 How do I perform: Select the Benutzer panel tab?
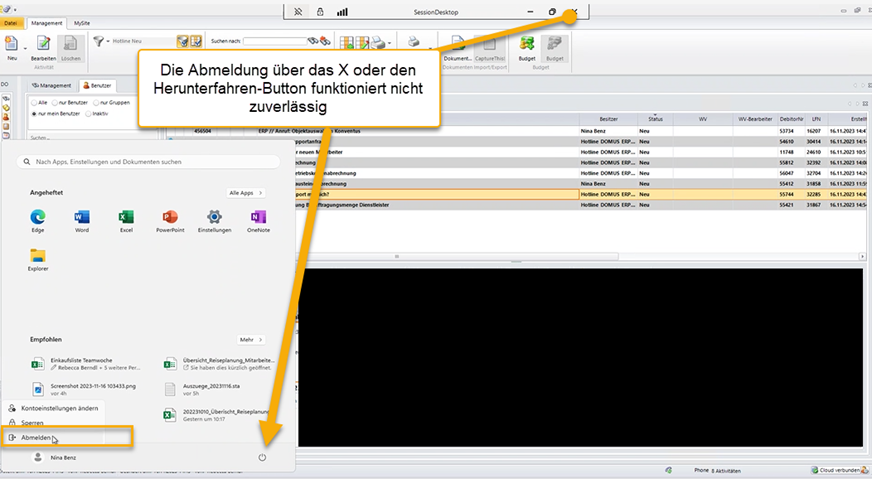[97, 86]
